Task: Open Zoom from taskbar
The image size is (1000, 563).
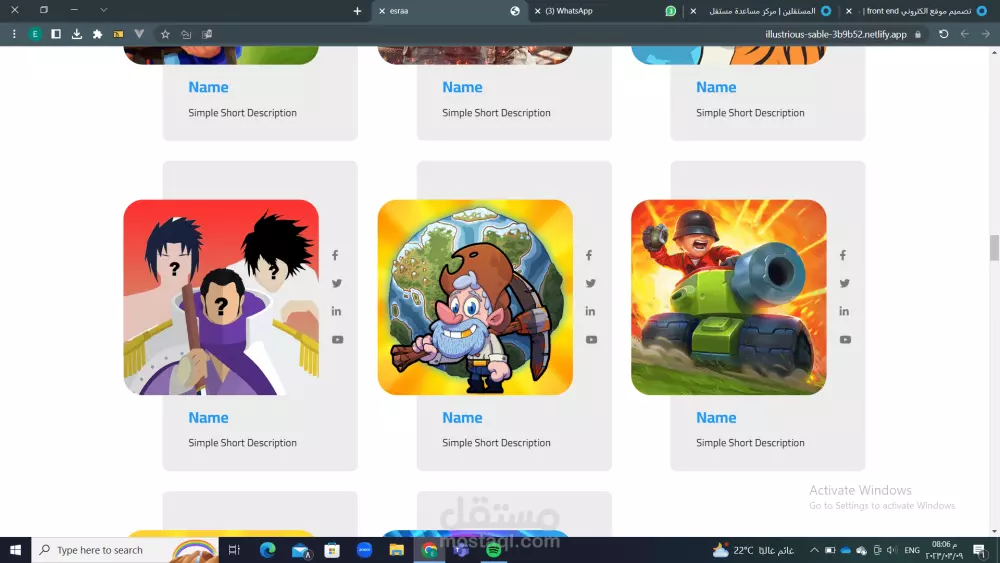Action: click(x=364, y=550)
